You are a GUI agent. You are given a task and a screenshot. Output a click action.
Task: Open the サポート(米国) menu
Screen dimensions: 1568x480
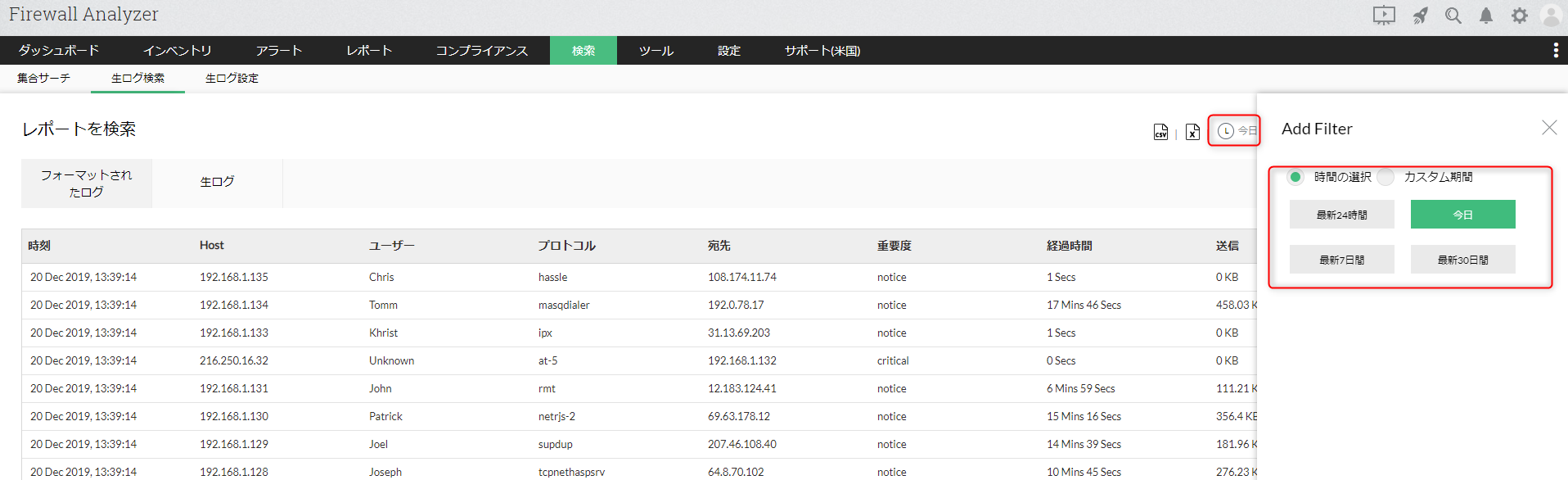click(x=822, y=51)
